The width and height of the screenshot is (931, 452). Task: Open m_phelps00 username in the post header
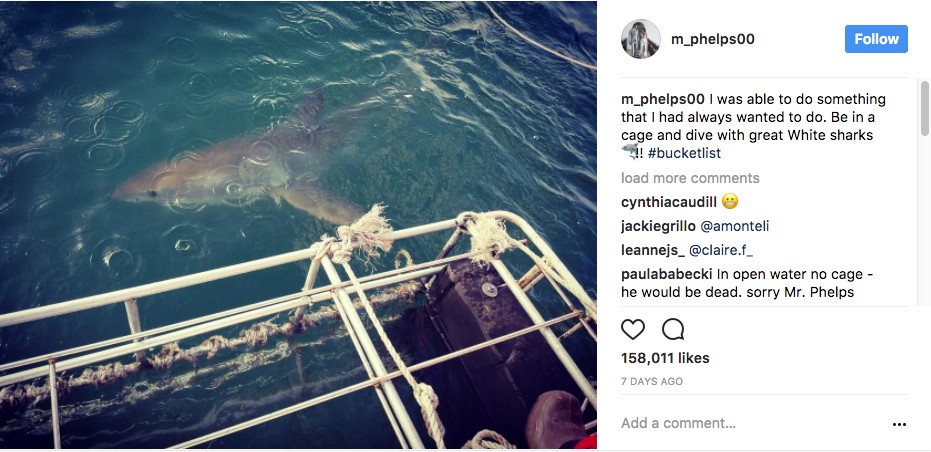pos(713,39)
